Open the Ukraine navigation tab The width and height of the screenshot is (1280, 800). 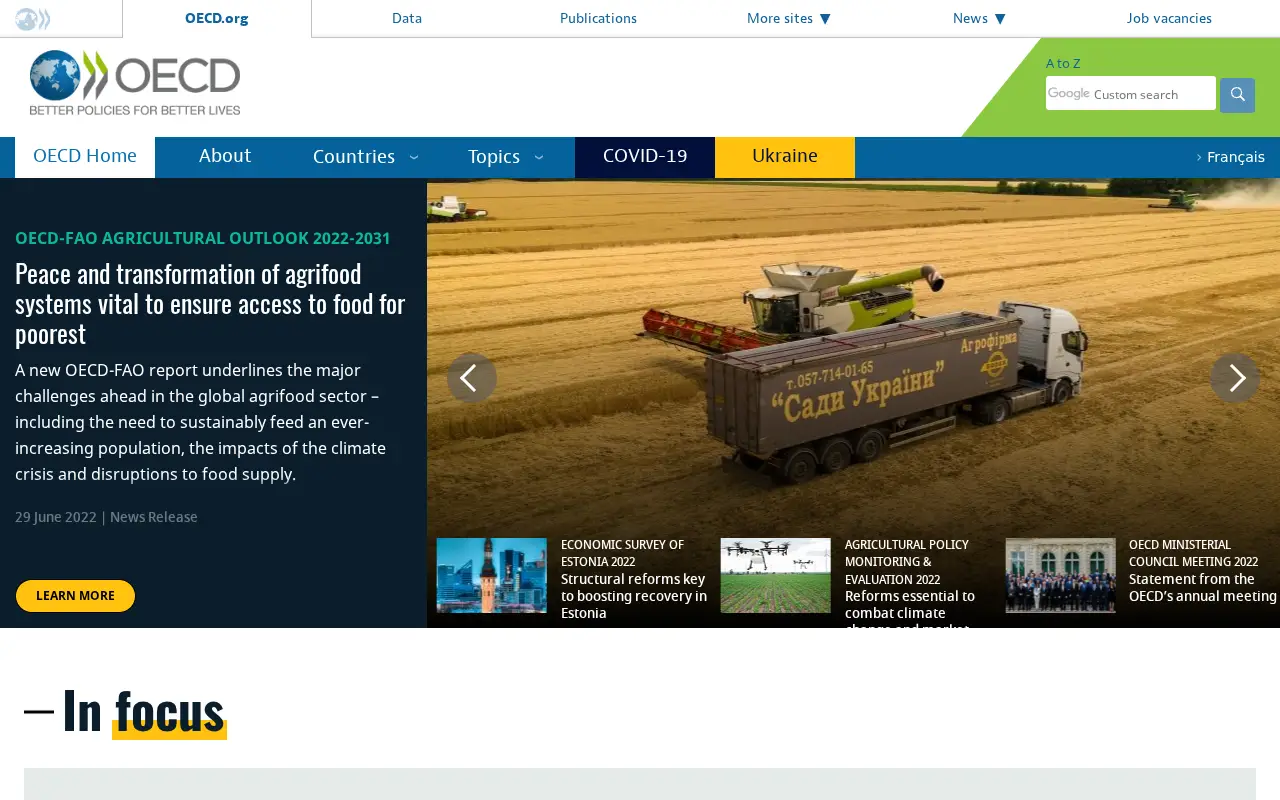click(785, 157)
